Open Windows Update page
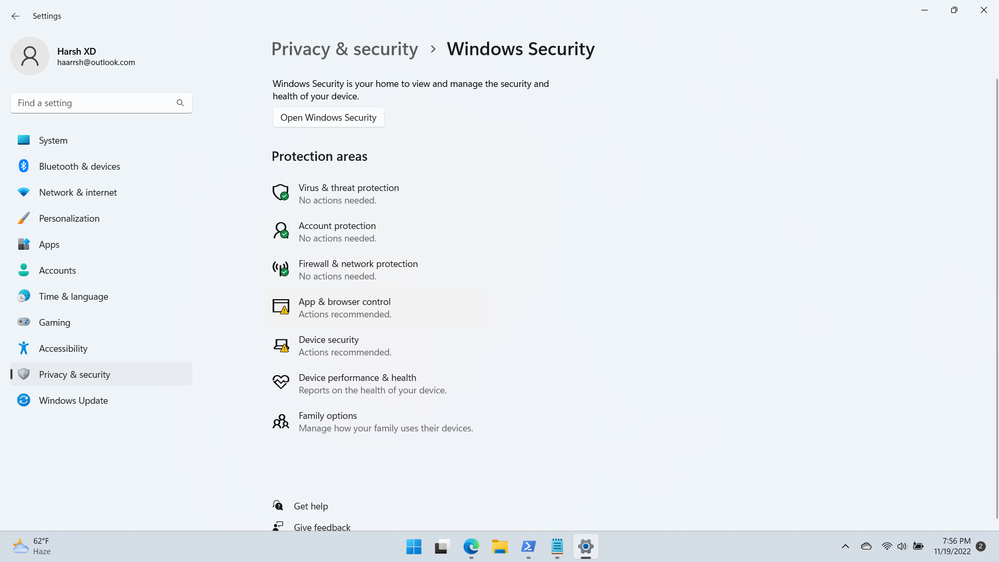The width and height of the screenshot is (999, 562). (101, 400)
